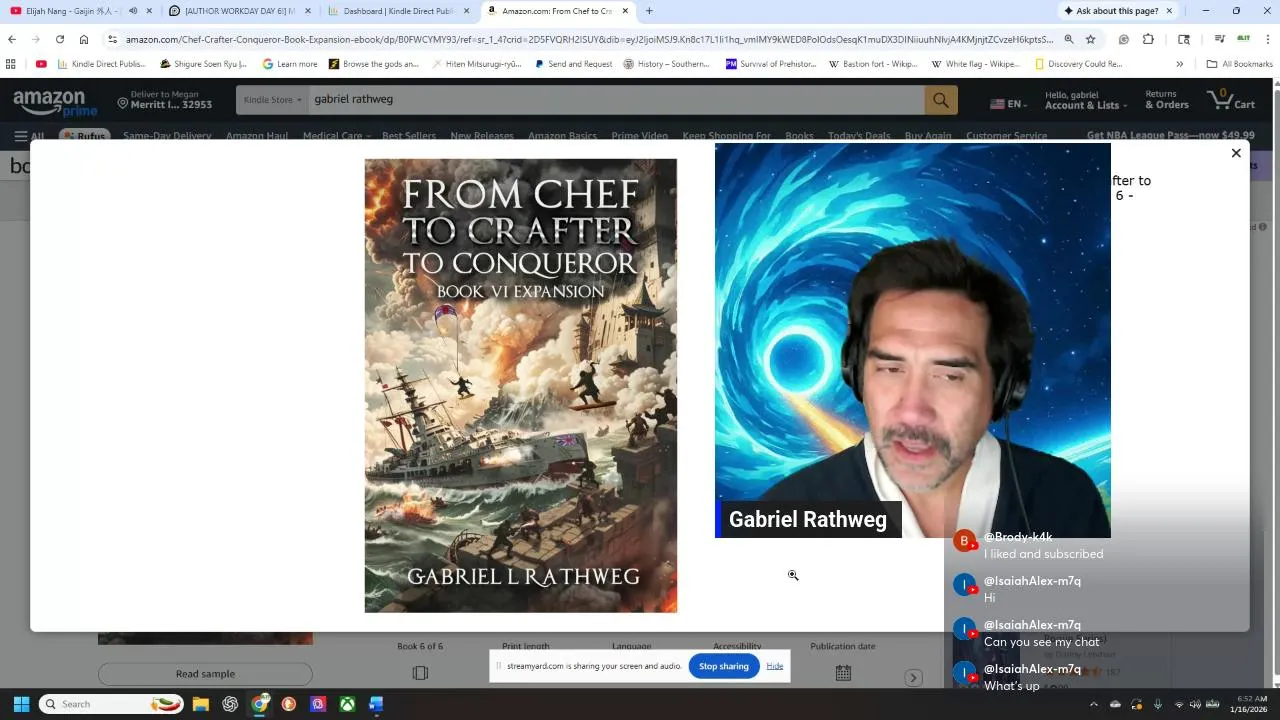
Task: Click the address bar URL
Action: tap(589, 40)
